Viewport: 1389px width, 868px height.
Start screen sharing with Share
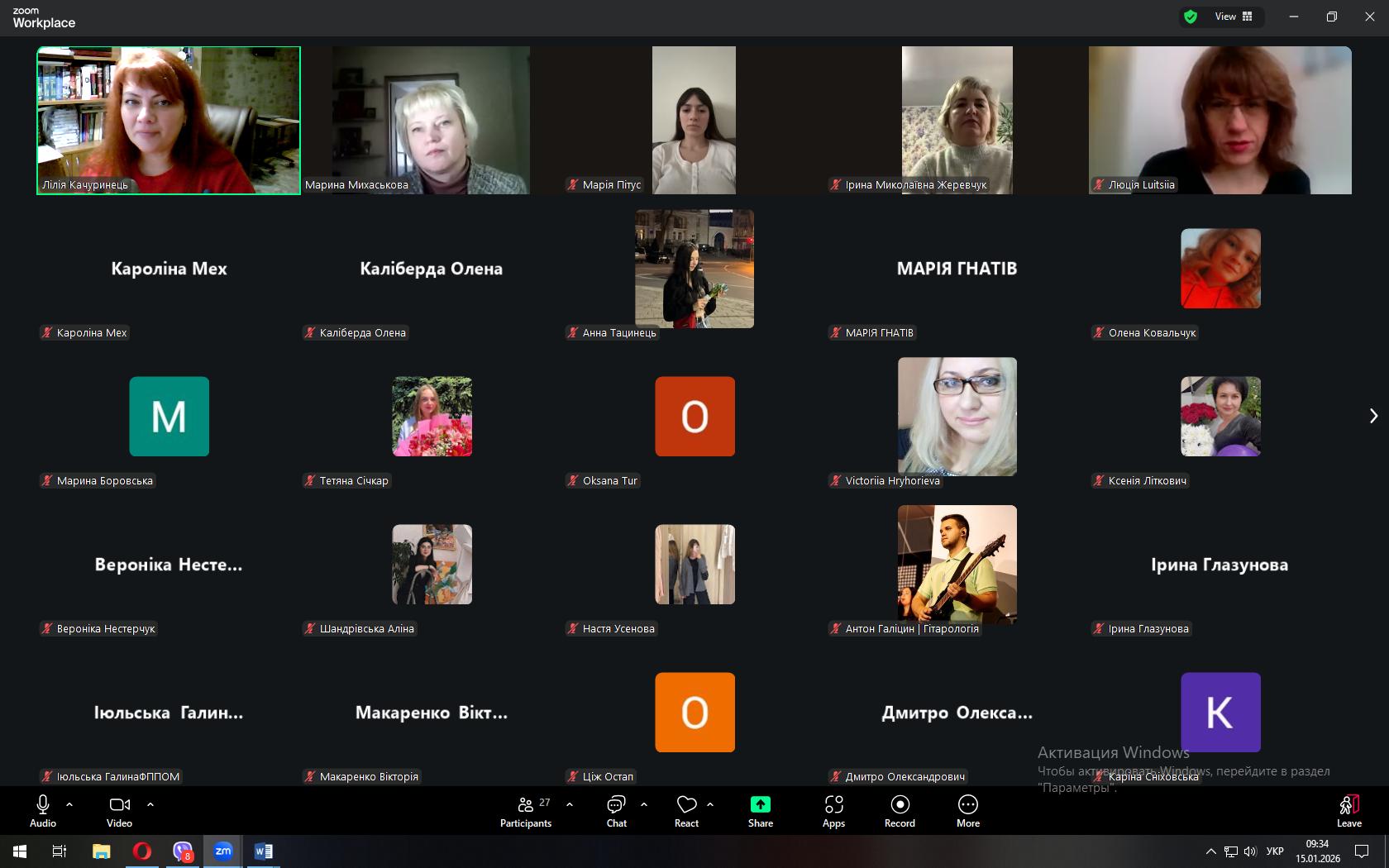(x=760, y=810)
